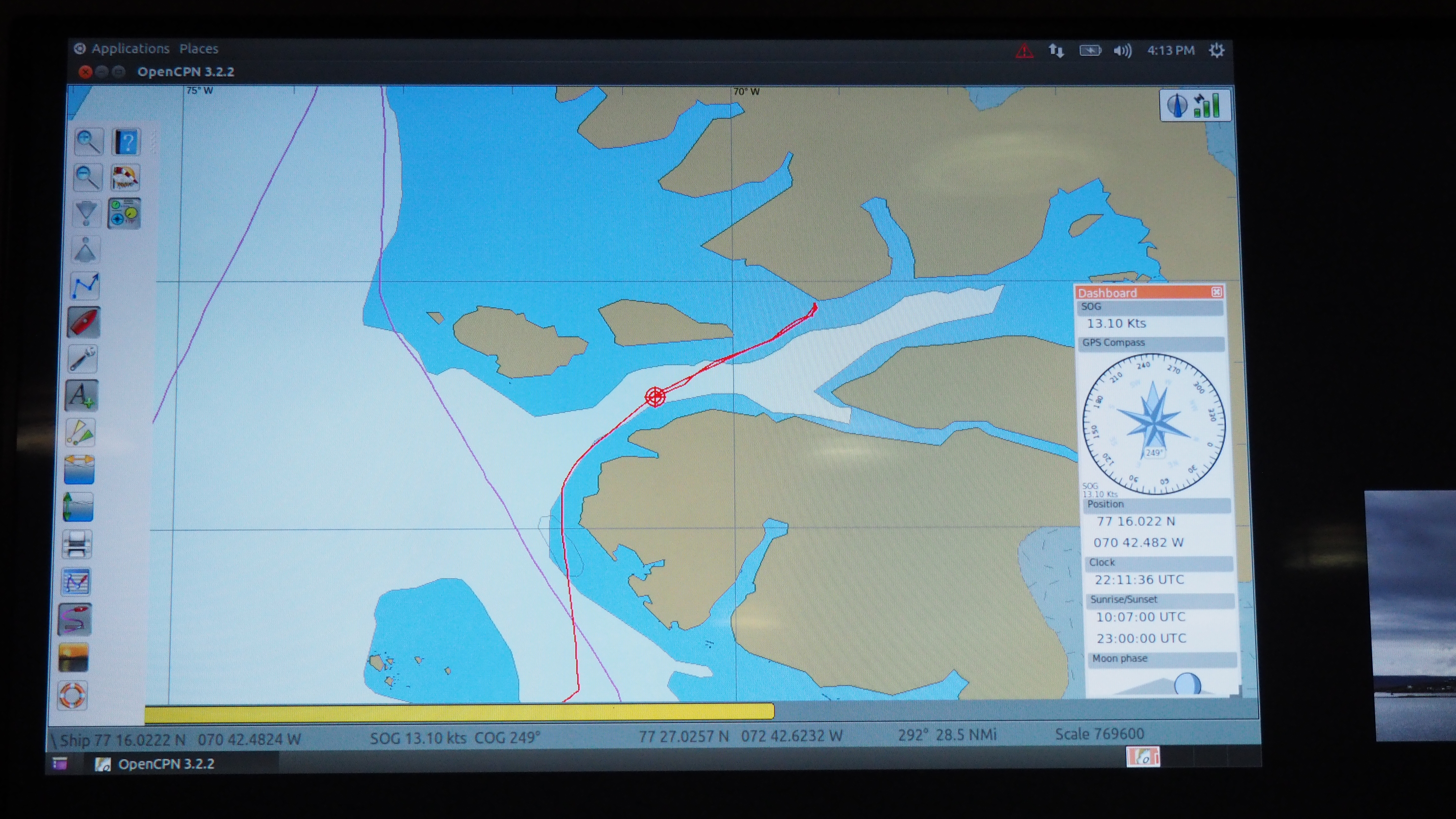The image size is (1456, 819).
Task: Toggle currents display with horizontal arrow icon
Action: 80,470
